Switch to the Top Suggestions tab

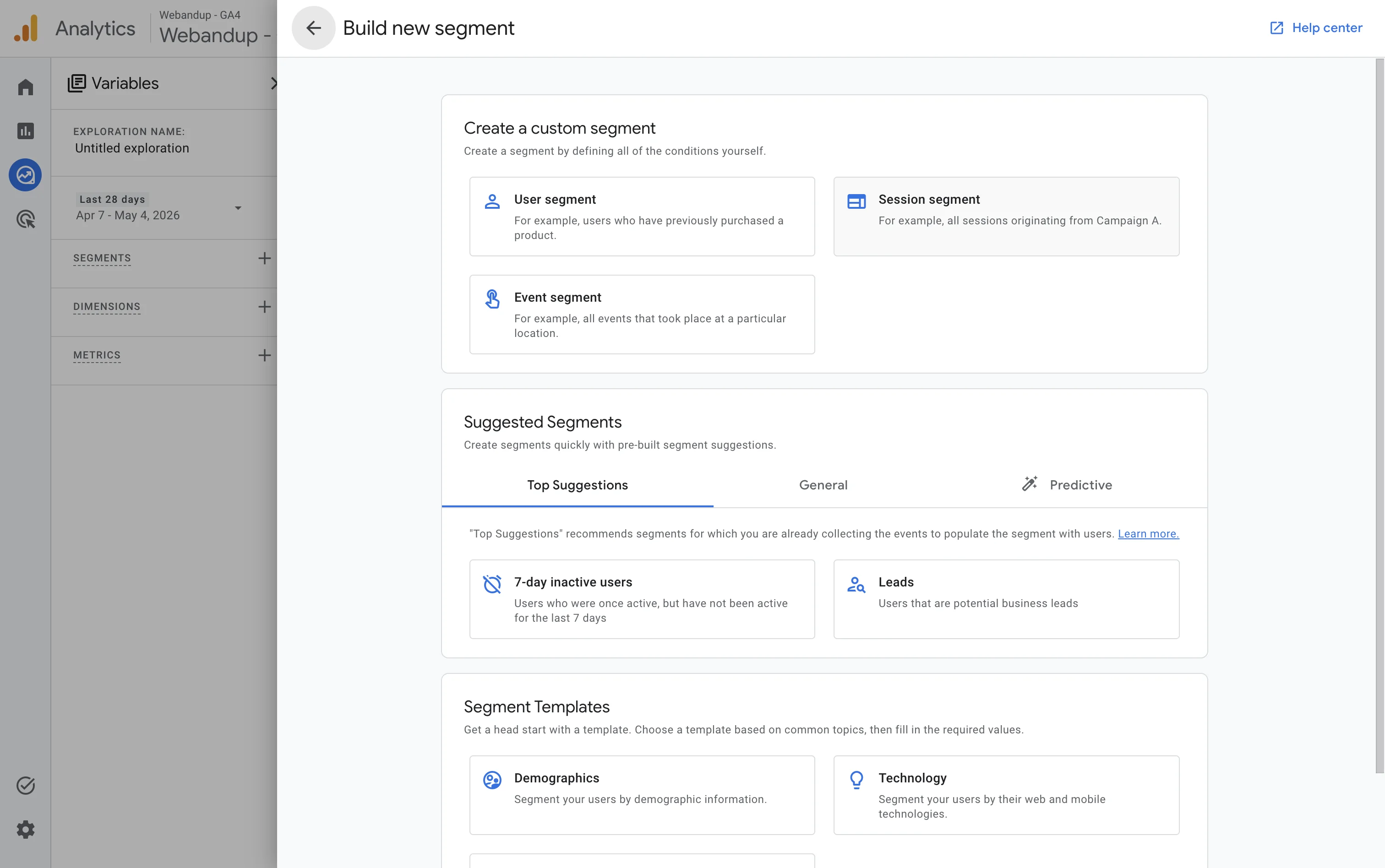tap(578, 485)
